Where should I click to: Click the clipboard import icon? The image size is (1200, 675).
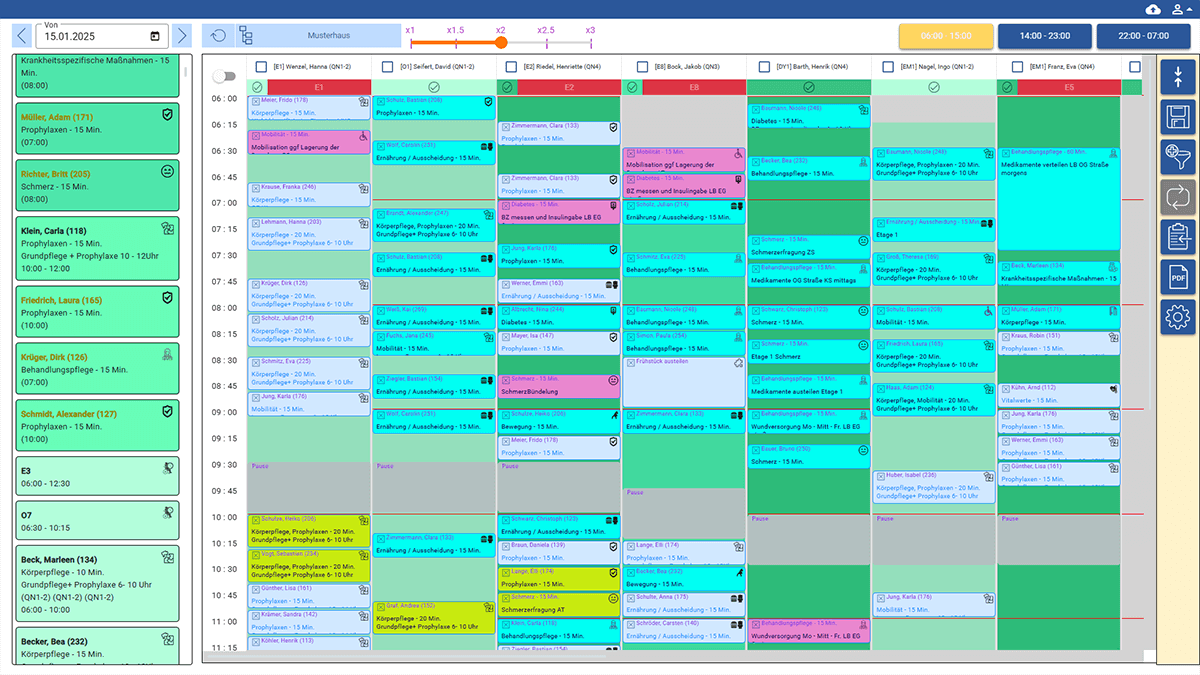(x=1178, y=237)
